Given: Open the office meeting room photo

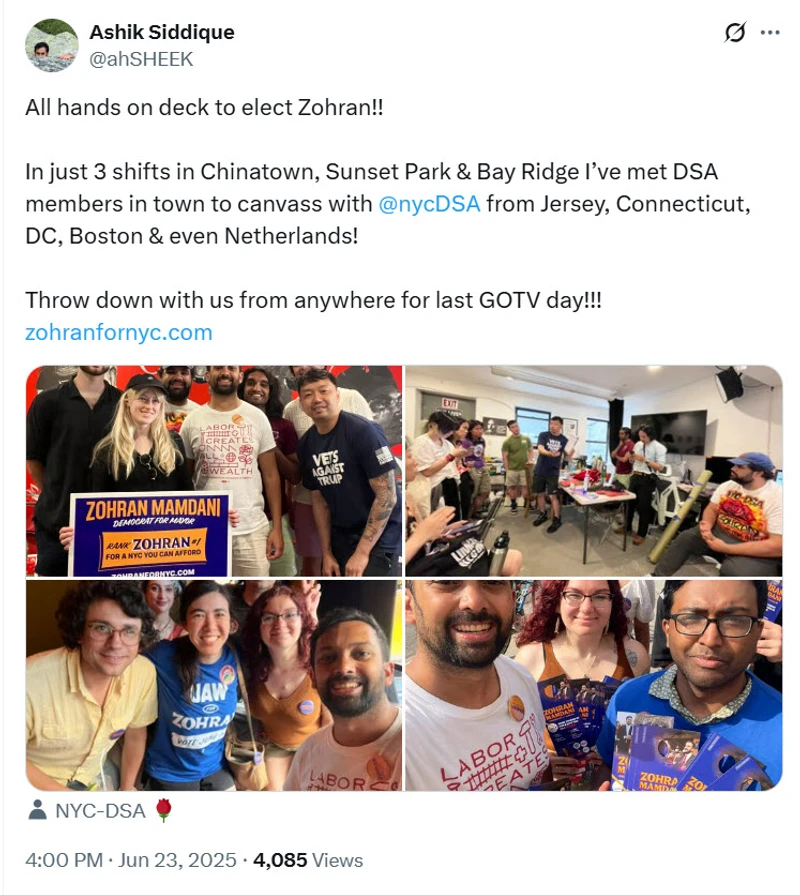Looking at the screenshot, I should pyautogui.click(x=593, y=470).
